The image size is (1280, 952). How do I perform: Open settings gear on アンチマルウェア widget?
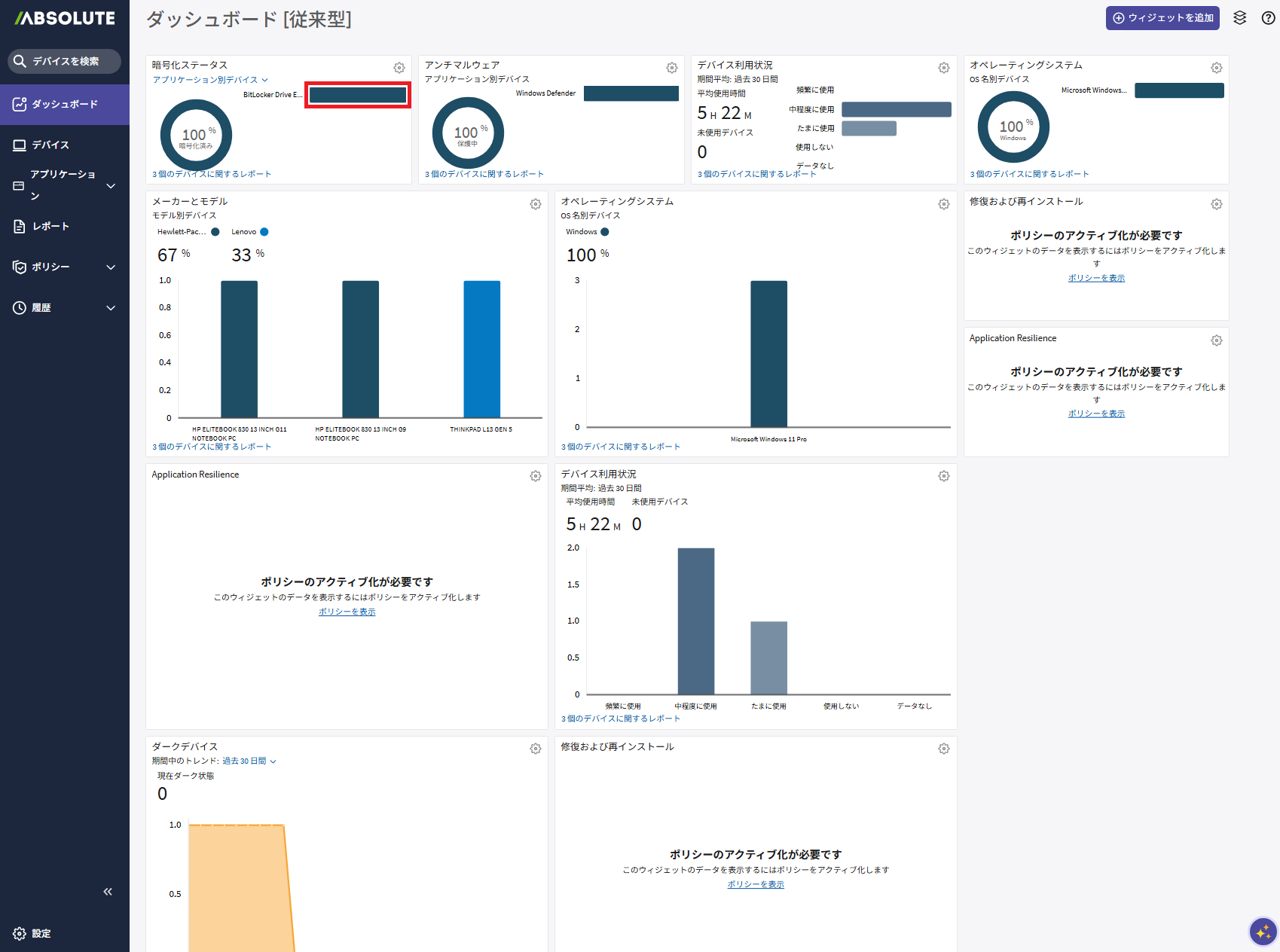point(671,68)
